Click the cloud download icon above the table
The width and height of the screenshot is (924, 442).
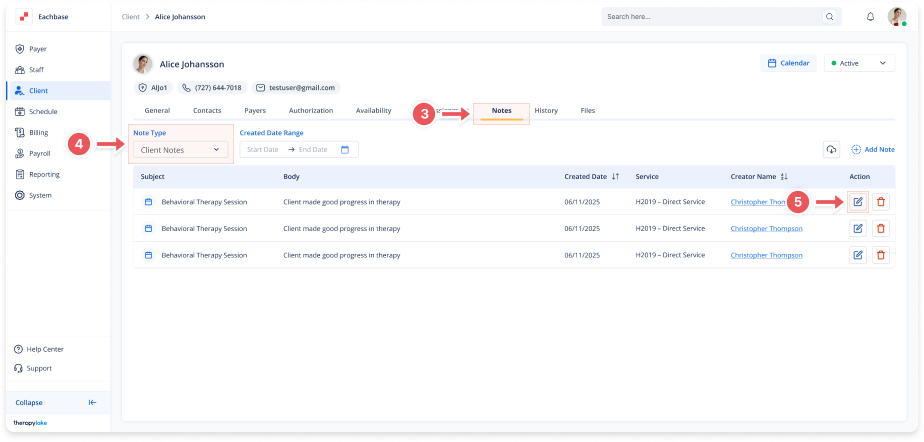point(831,149)
